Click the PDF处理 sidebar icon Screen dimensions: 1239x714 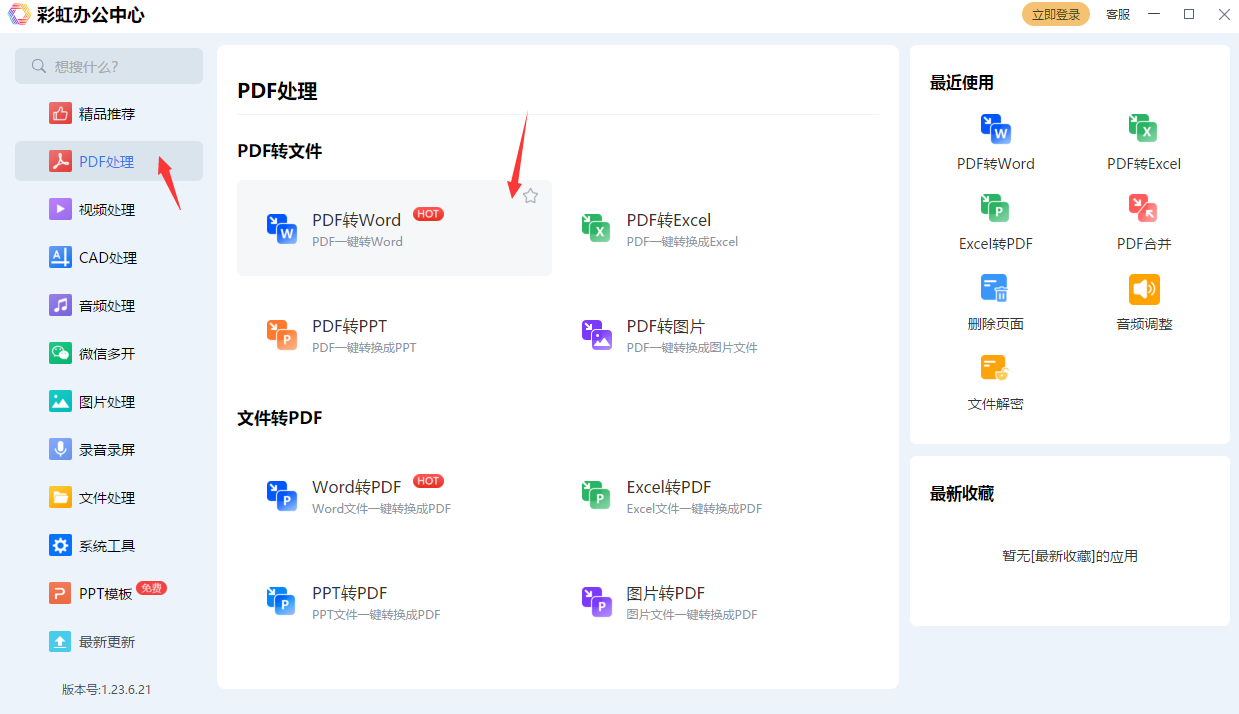pos(60,161)
